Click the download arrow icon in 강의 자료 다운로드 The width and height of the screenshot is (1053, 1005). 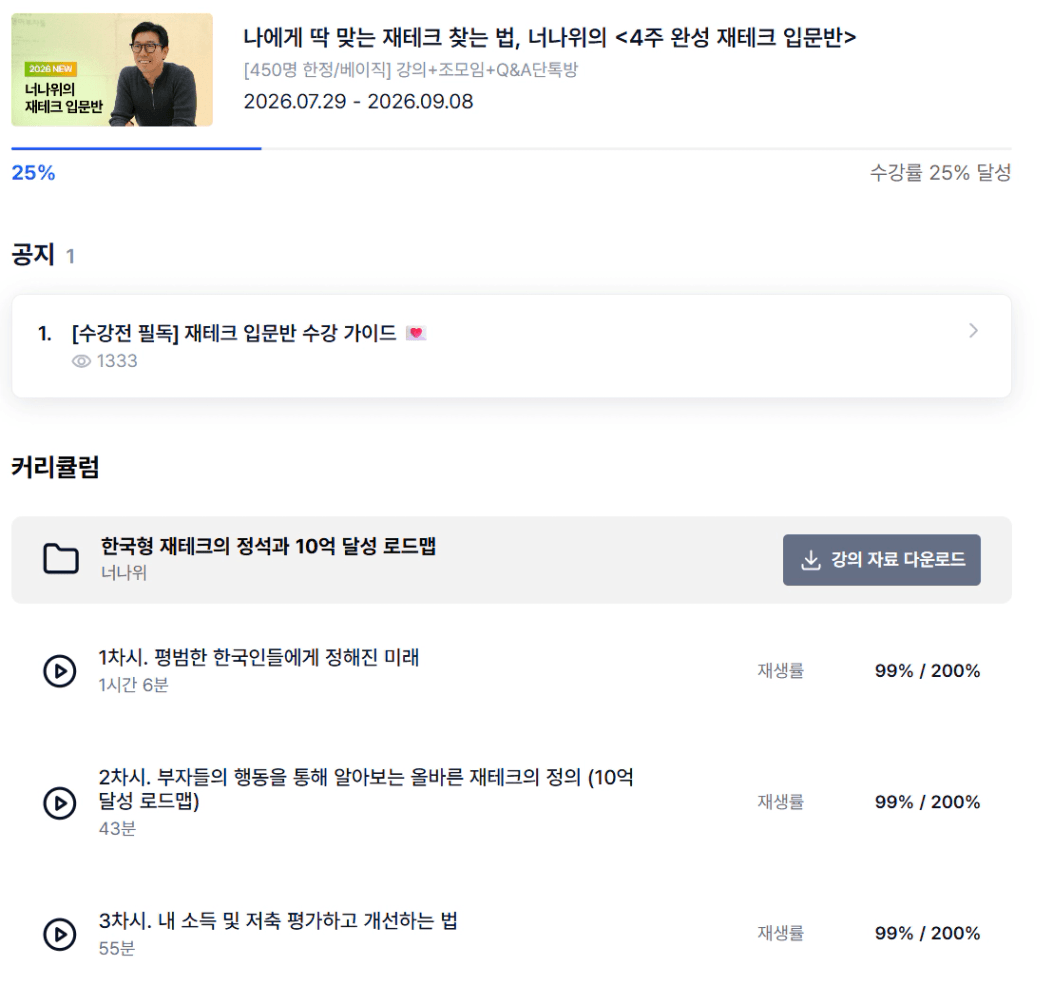click(x=811, y=560)
